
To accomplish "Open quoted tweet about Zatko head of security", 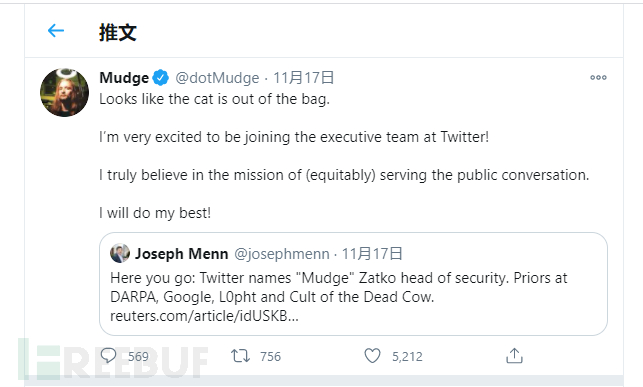I will (x=353, y=284).
